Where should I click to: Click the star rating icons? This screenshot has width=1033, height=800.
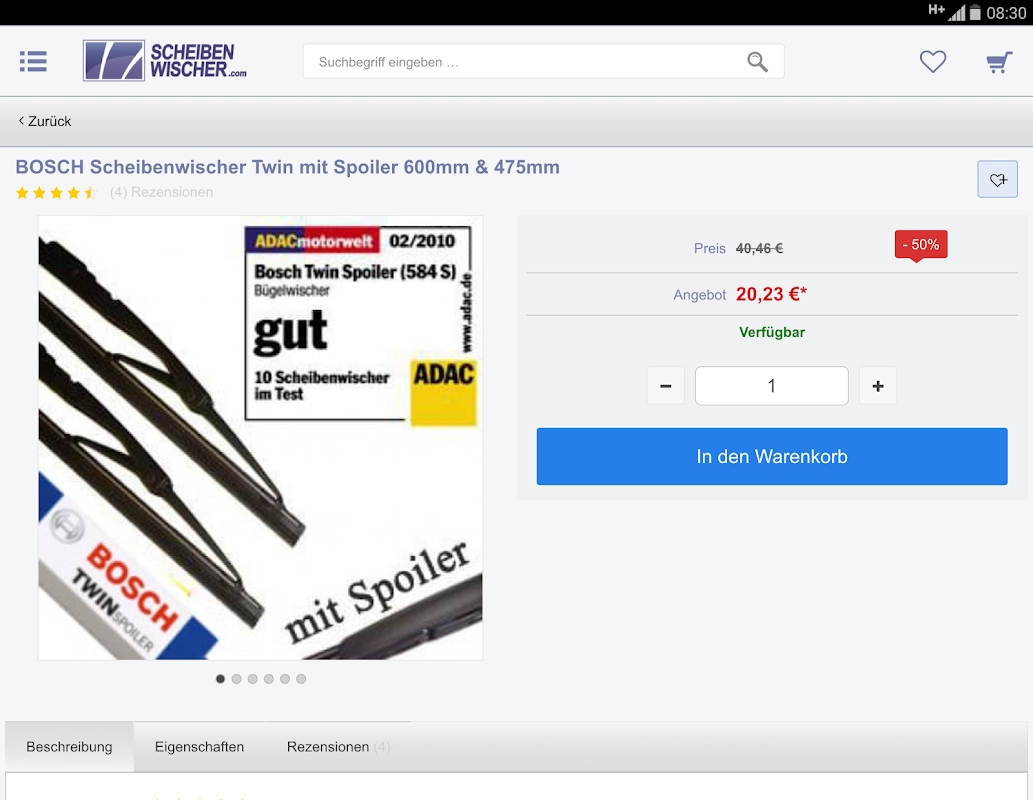[x=57, y=192]
